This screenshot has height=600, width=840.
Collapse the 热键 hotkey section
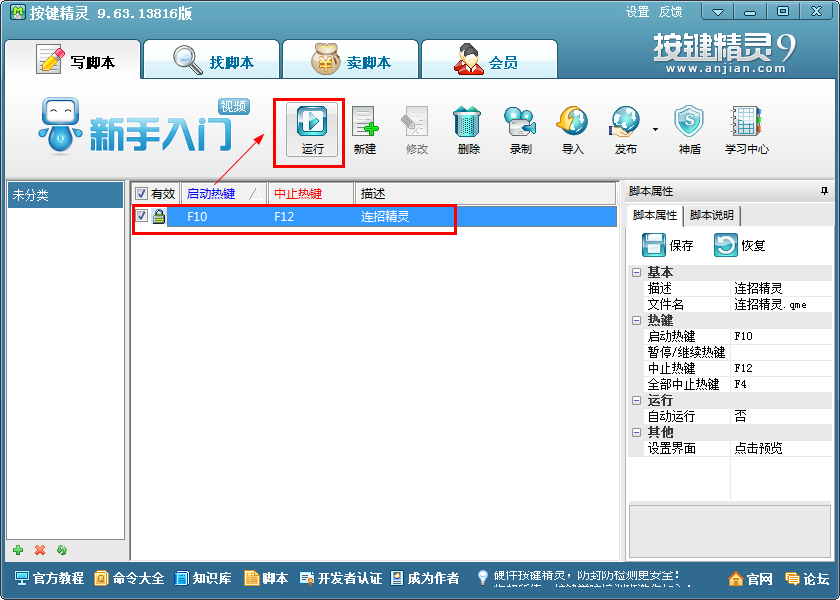coord(636,320)
